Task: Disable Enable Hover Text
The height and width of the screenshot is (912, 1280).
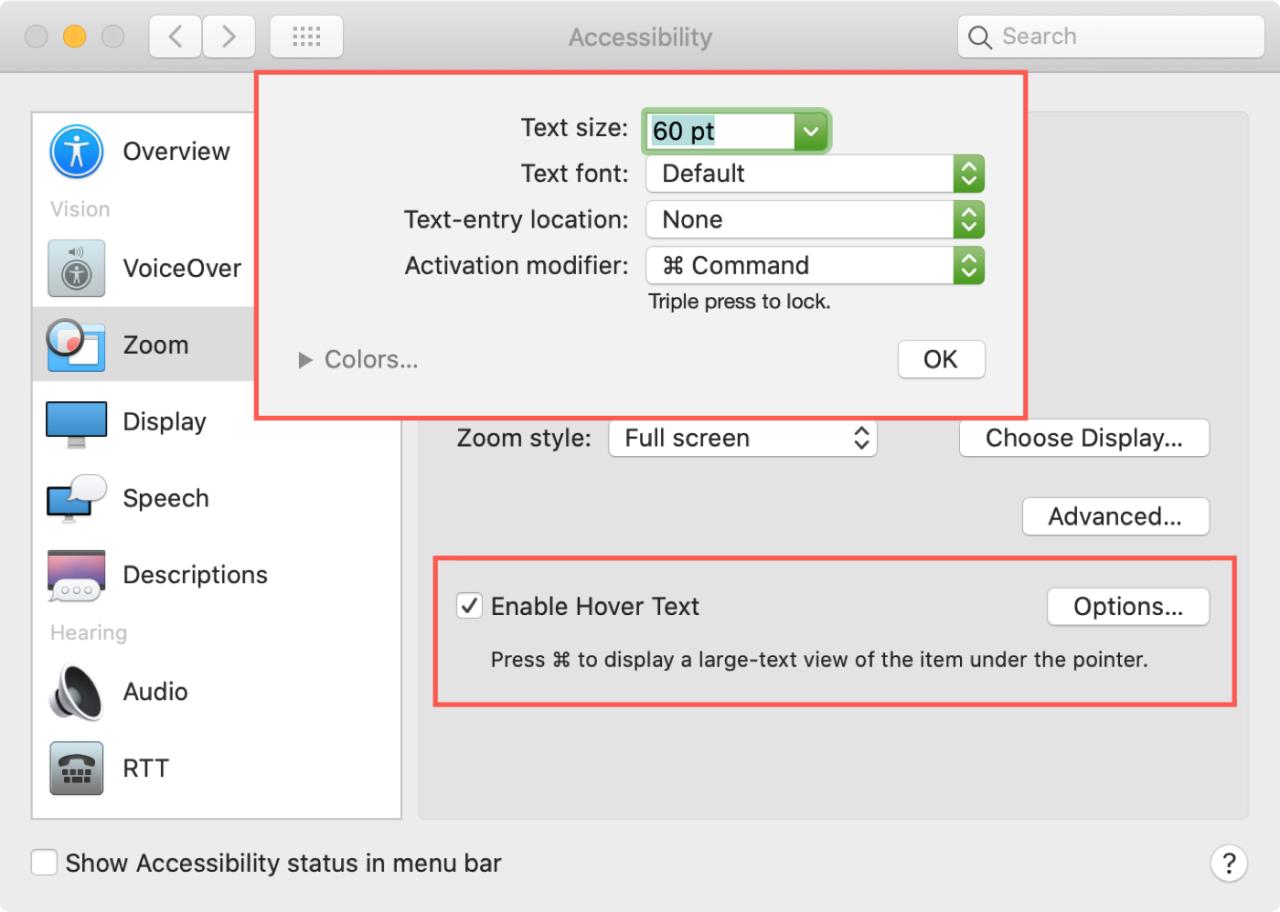Action: [469, 606]
